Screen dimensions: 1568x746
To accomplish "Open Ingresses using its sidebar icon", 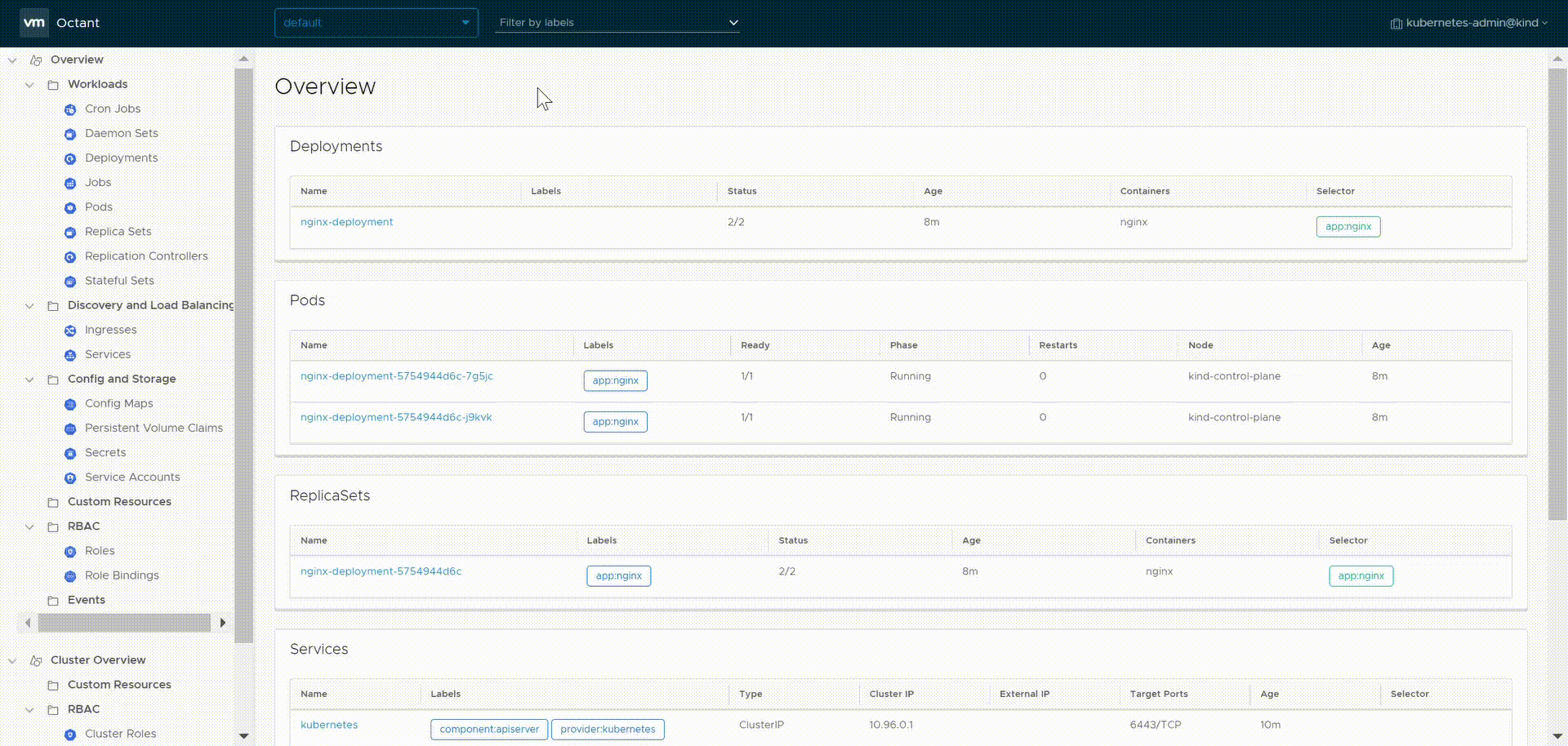I will (x=70, y=330).
